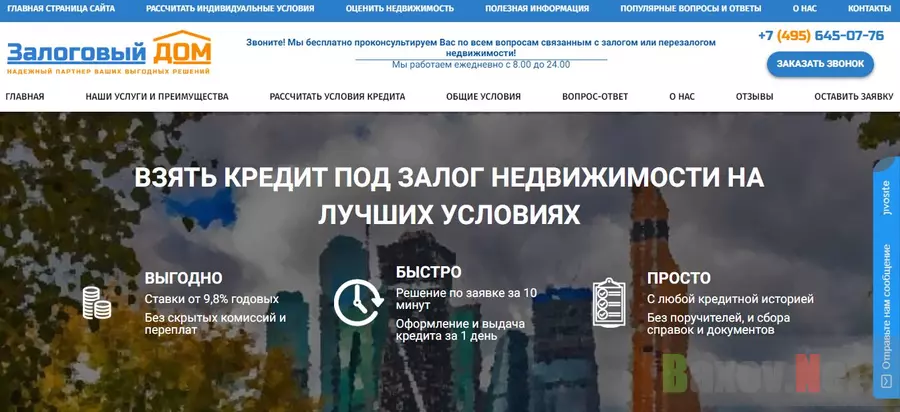Click Ставки от 9,8% годовых text

[x=212, y=299]
